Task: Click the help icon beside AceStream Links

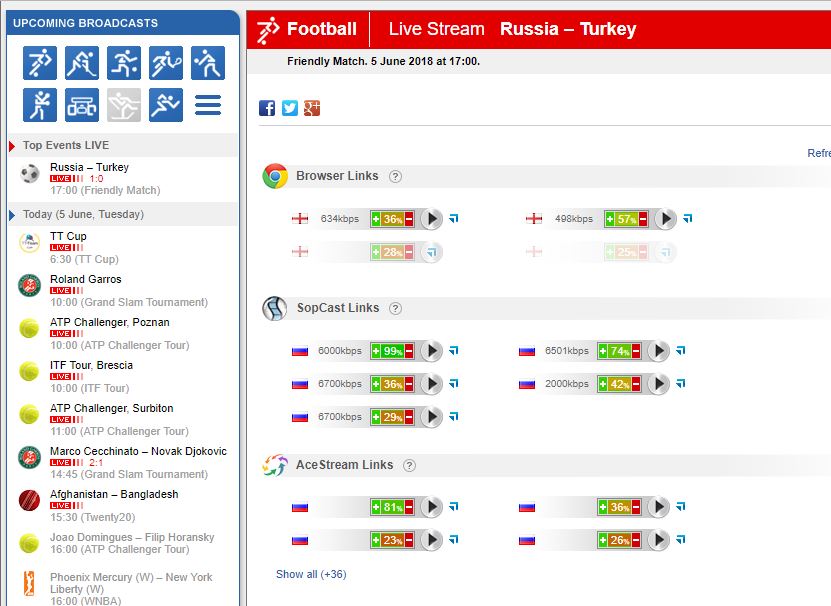Action: click(409, 466)
